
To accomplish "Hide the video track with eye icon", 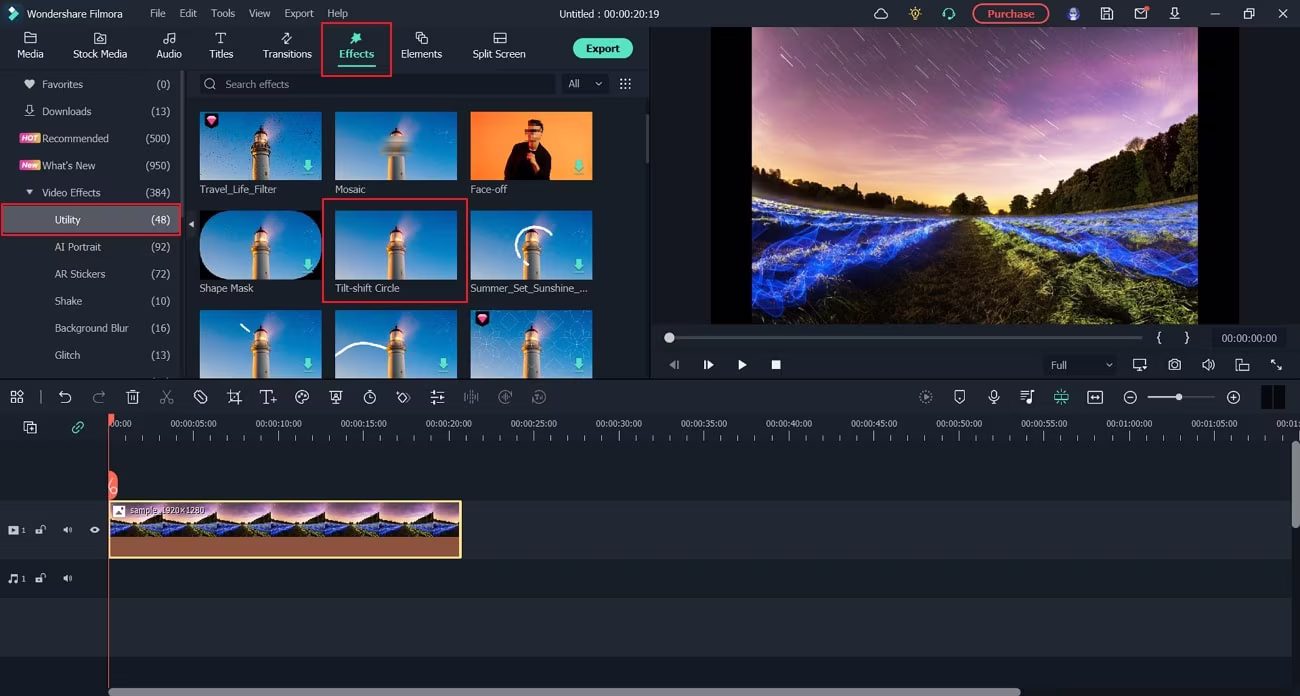I will point(95,530).
